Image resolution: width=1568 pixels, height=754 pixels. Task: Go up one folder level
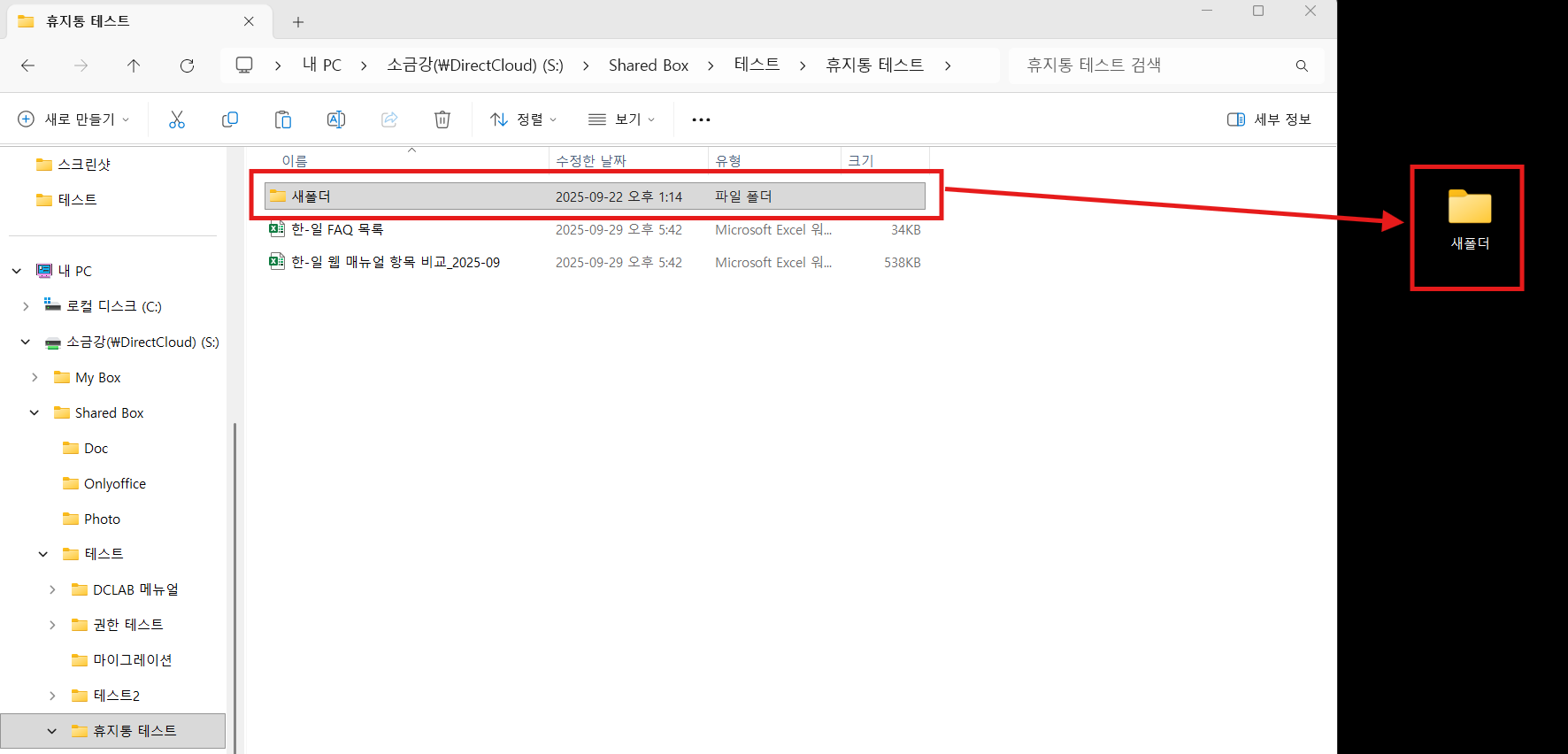coord(134,65)
